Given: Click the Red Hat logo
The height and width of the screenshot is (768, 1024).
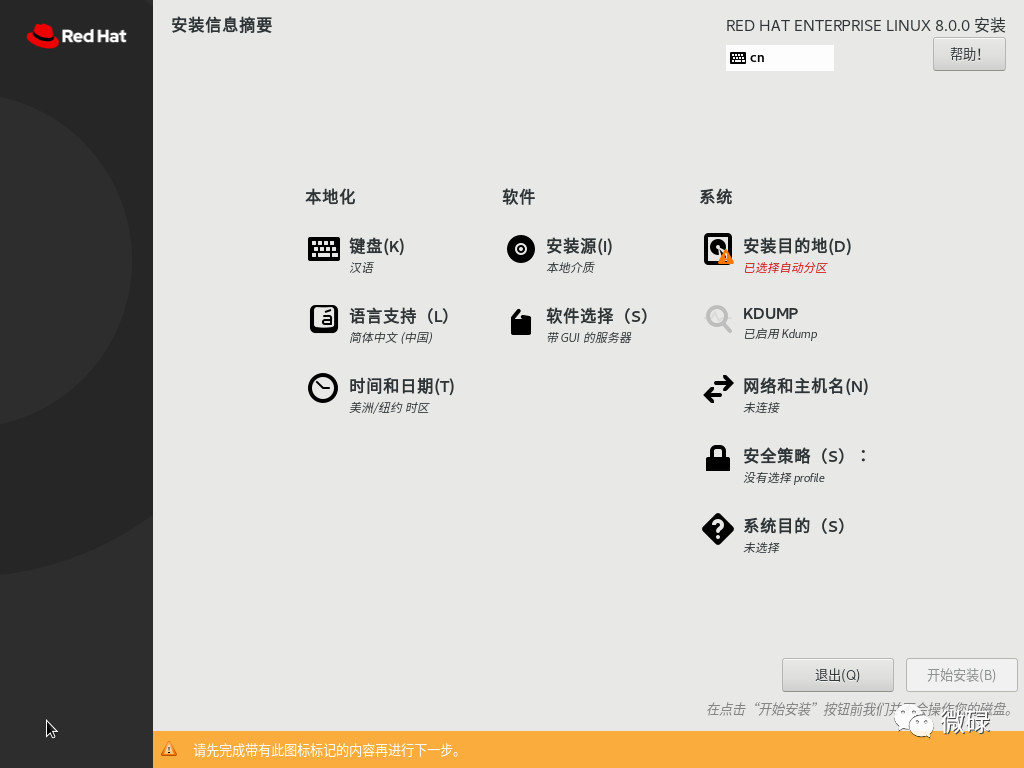Looking at the screenshot, I should [76, 36].
